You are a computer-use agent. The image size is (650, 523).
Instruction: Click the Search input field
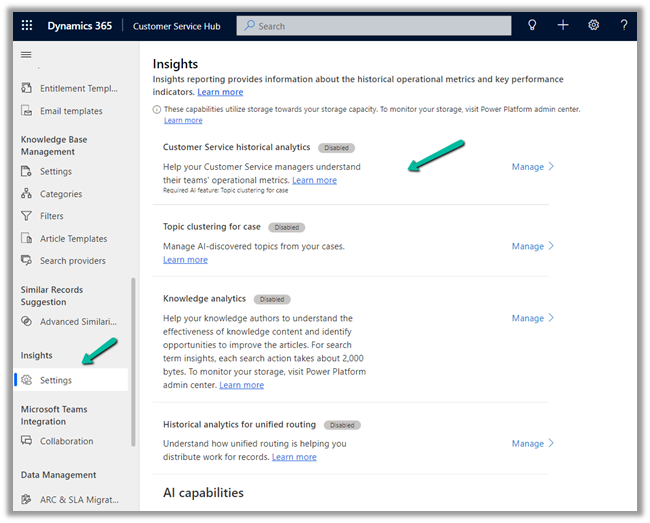pos(374,26)
